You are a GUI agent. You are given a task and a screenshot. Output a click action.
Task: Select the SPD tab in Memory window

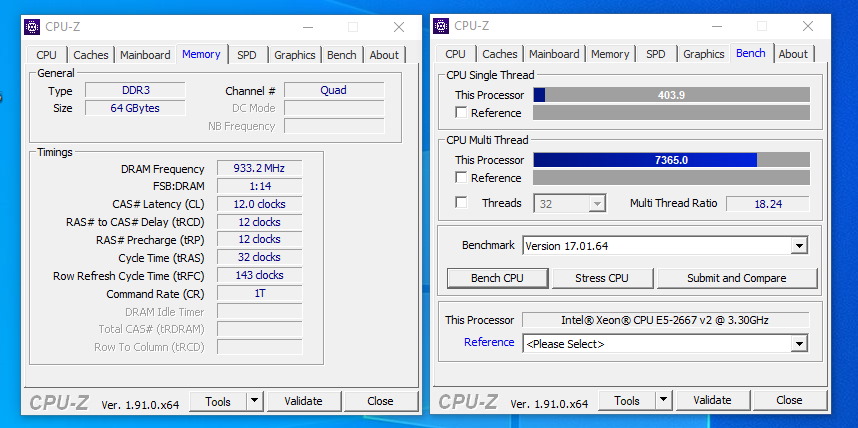click(x=247, y=55)
